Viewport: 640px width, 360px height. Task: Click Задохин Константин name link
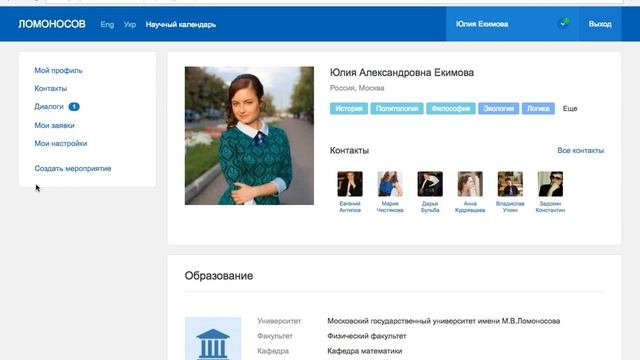[550, 207]
